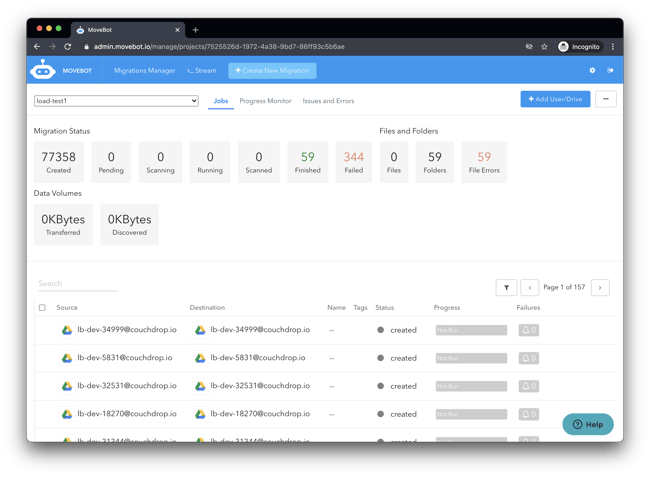Click failures bell for lb-dev-32531 row
The width and height of the screenshot is (650, 477).
(529, 386)
